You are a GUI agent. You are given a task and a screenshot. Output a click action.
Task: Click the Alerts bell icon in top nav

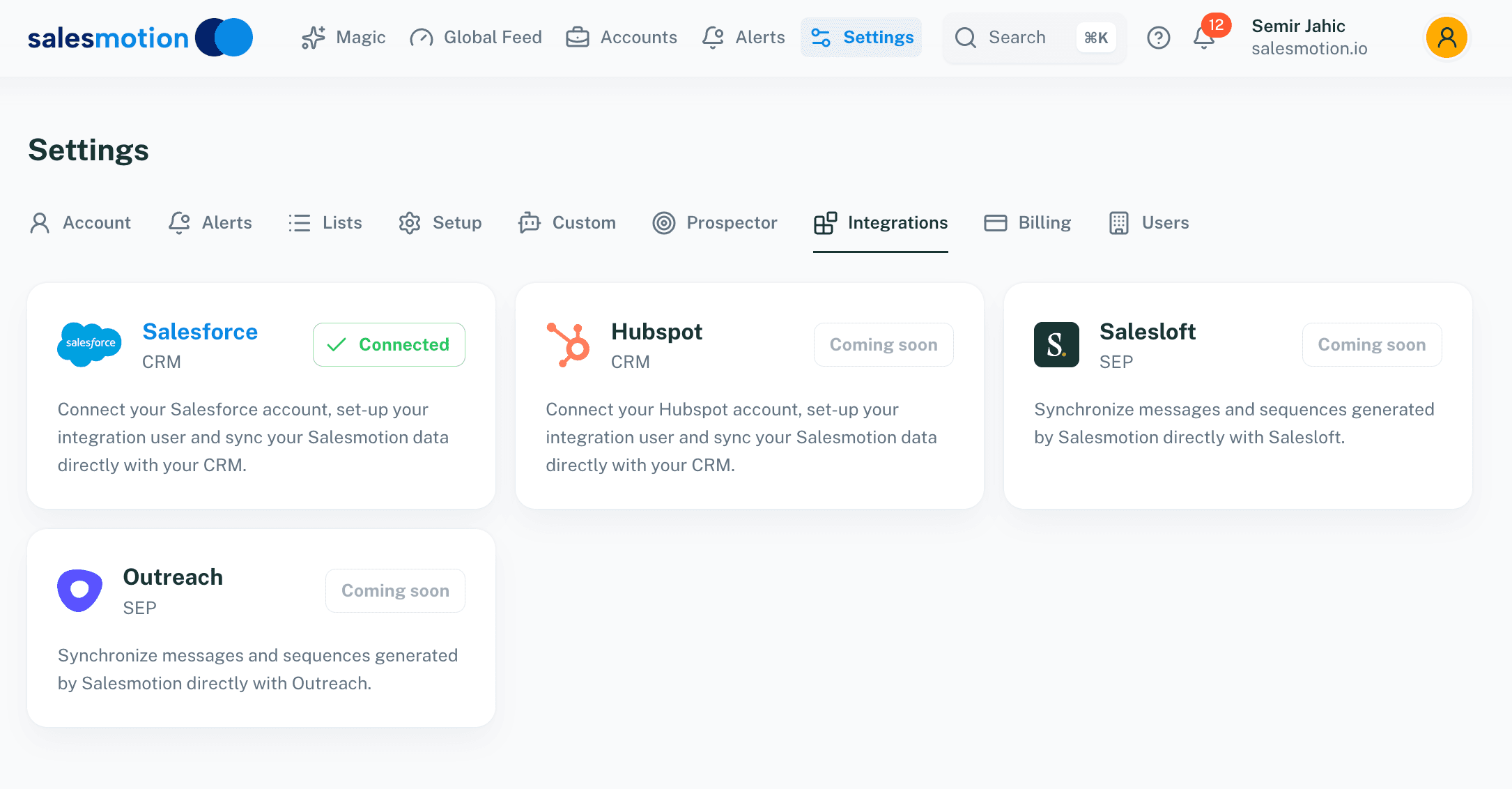point(713,38)
